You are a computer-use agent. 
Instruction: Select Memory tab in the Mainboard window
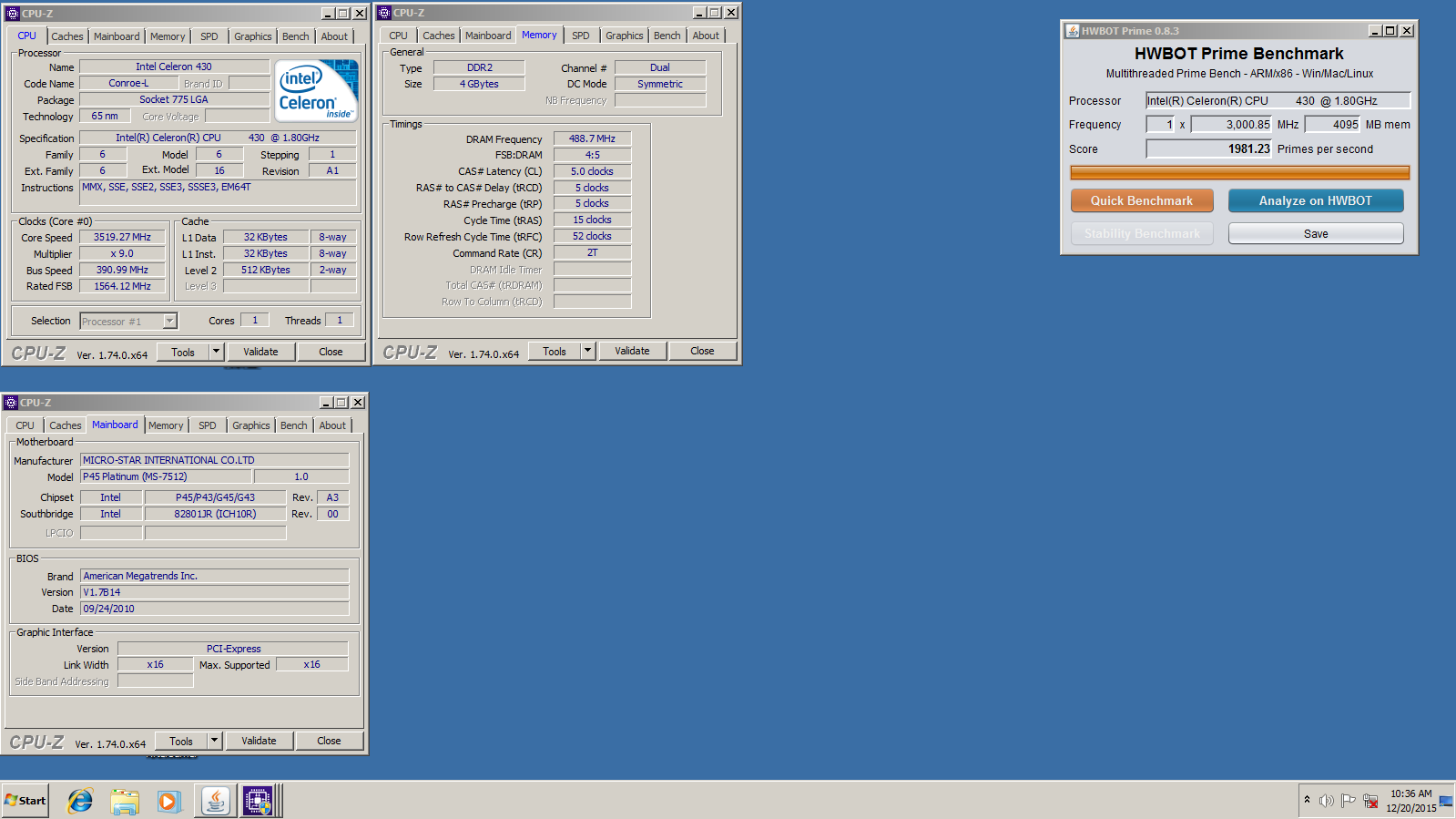pos(166,425)
